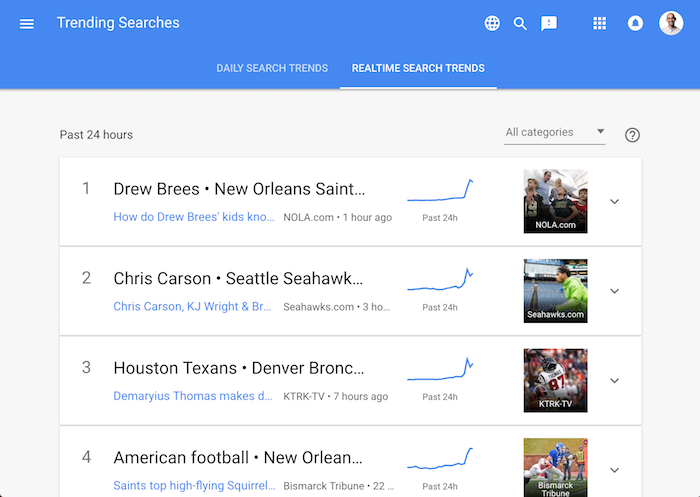Click the American football row sparkline chart
The image size is (700, 497).
pyautogui.click(x=440, y=459)
